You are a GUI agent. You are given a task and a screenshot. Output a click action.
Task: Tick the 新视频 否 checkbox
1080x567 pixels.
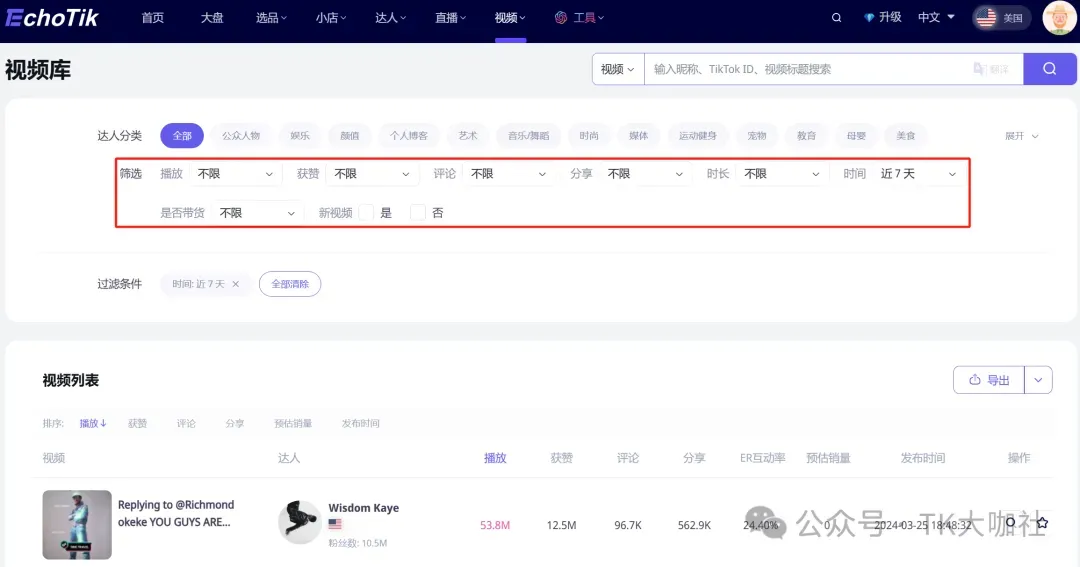pyautogui.click(x=417, y=213)
